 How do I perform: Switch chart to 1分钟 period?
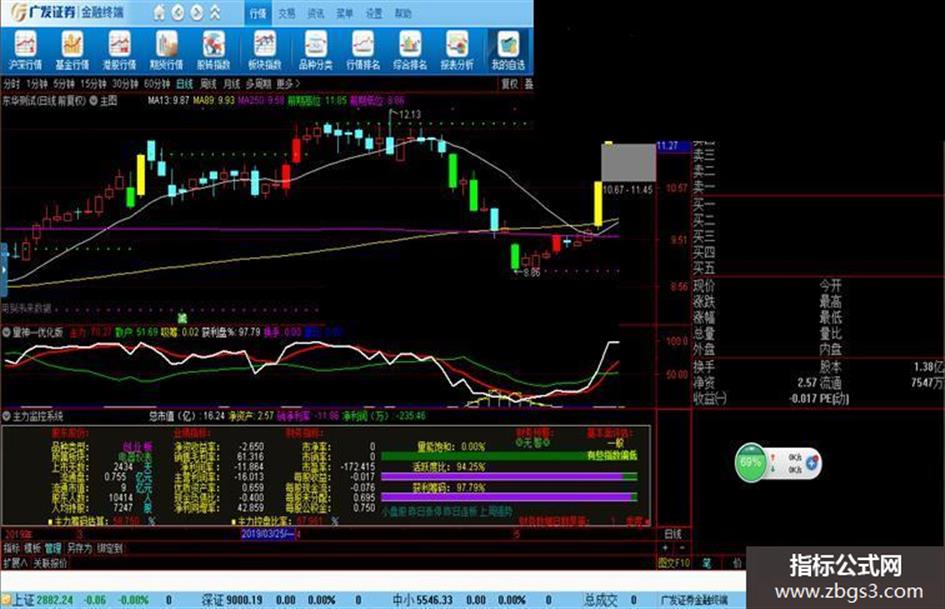(37, 84)
